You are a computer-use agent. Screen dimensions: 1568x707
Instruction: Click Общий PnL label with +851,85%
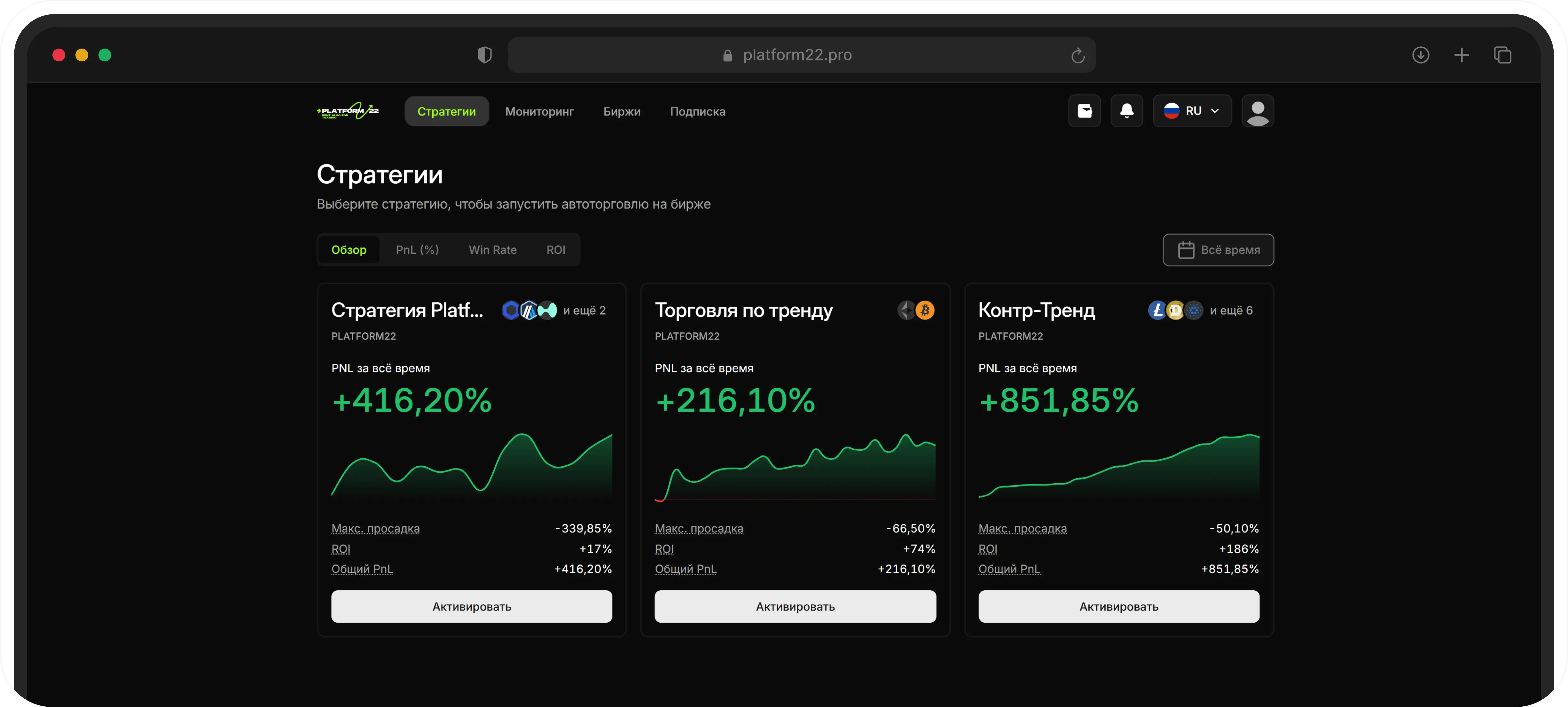click(x=1008, y=569)
